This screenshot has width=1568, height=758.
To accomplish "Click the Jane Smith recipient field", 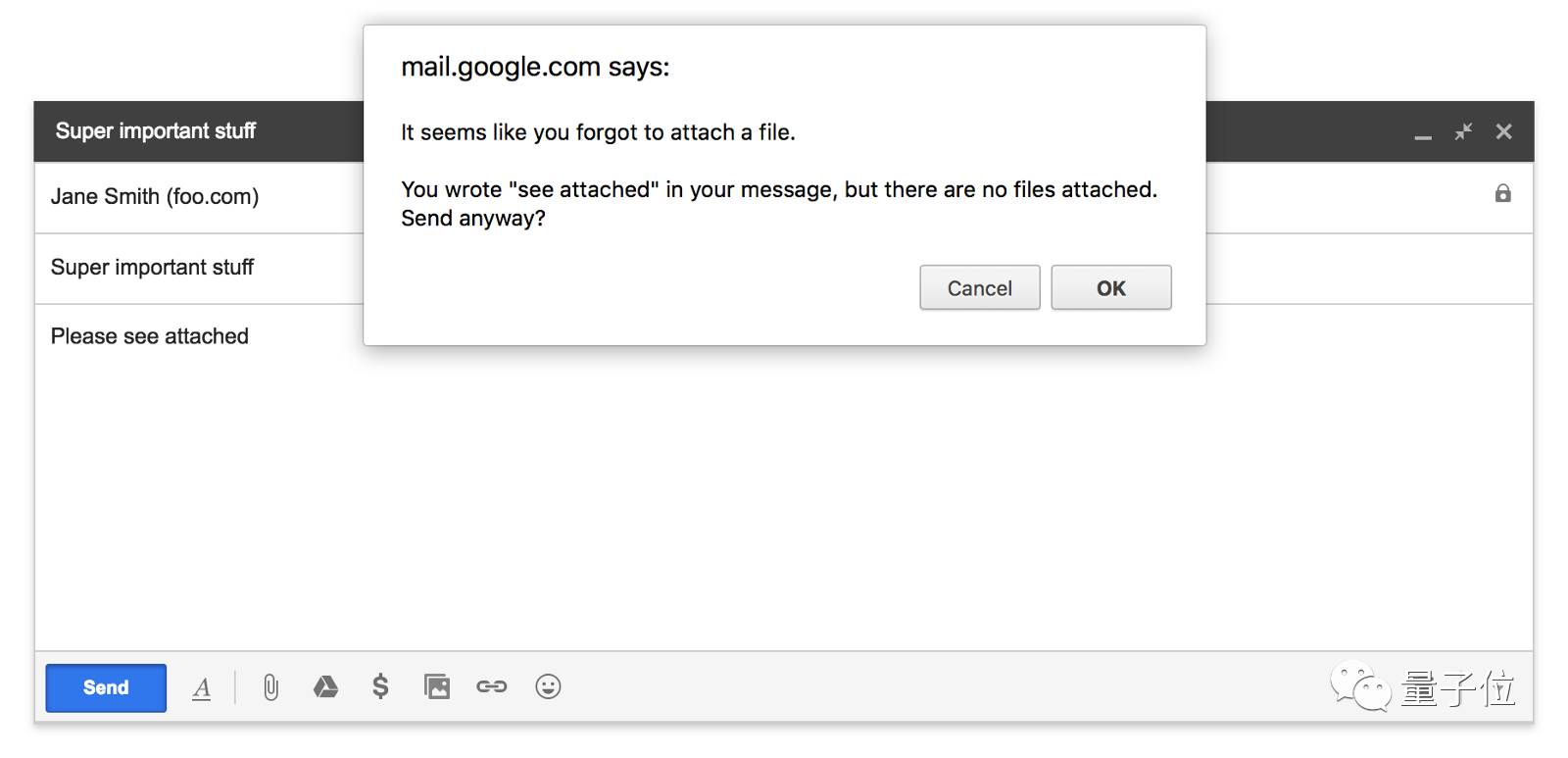I will coord(155,197).
